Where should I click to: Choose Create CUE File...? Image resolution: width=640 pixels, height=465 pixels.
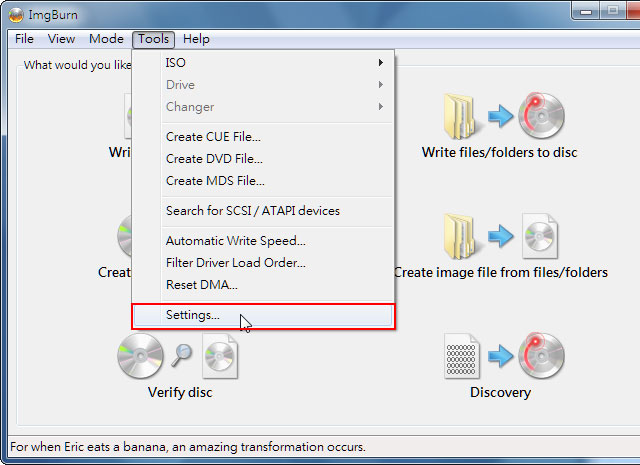pyautogui.click(x=263, y=137)
